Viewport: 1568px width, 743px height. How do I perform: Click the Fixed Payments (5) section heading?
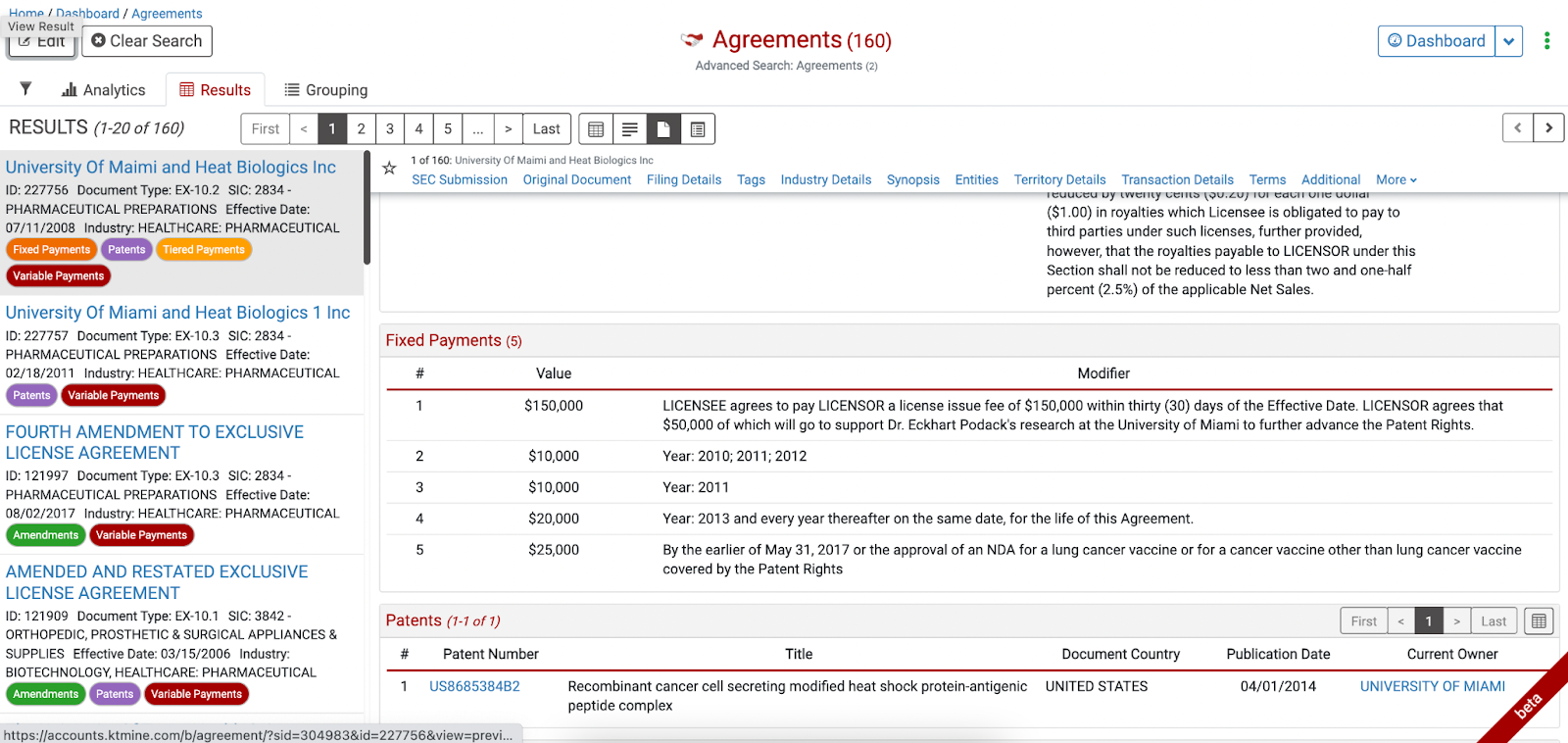tap(454, 341)
